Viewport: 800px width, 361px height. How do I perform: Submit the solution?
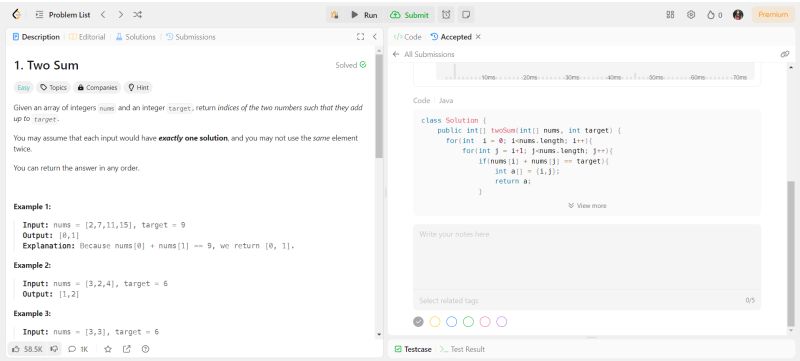pyautogui.click(x=409, y=15)
